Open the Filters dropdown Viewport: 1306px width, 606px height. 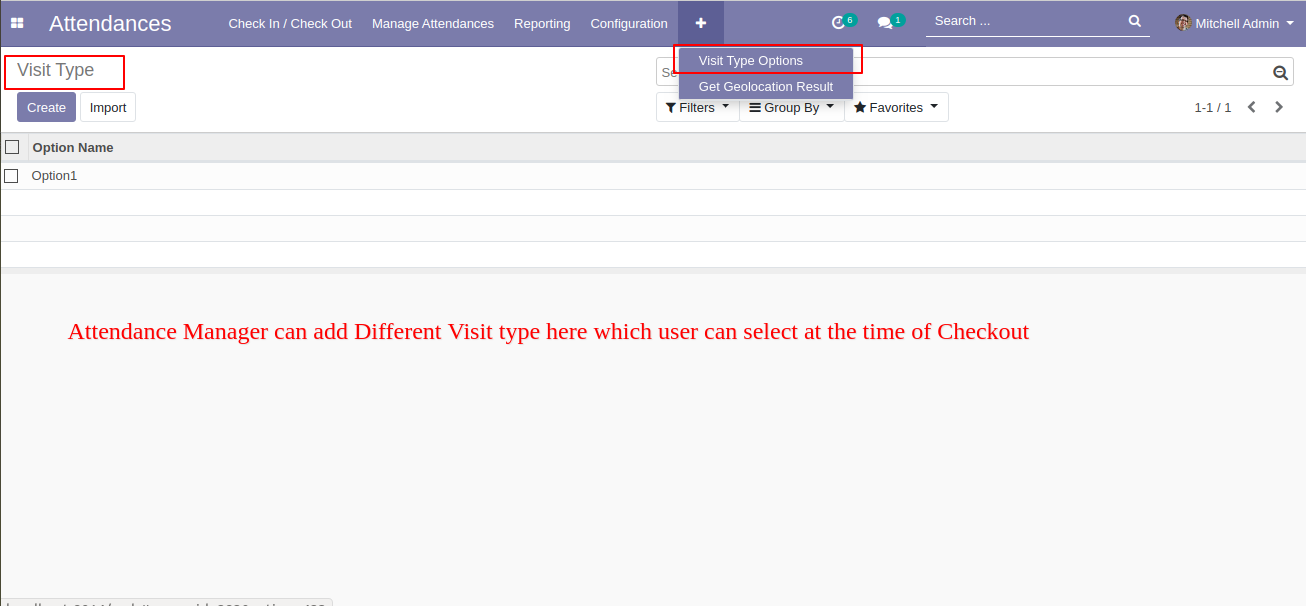[x=697, y=107]
